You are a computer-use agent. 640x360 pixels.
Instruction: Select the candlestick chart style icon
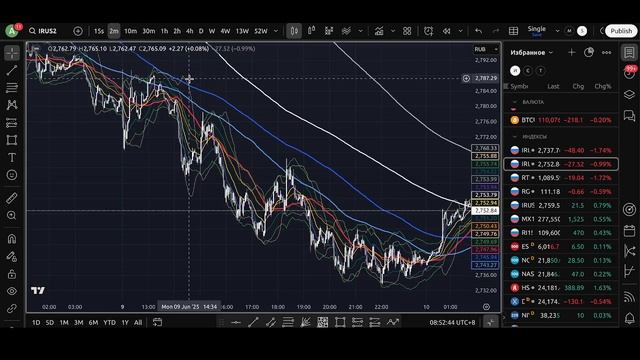click(294, 31)
